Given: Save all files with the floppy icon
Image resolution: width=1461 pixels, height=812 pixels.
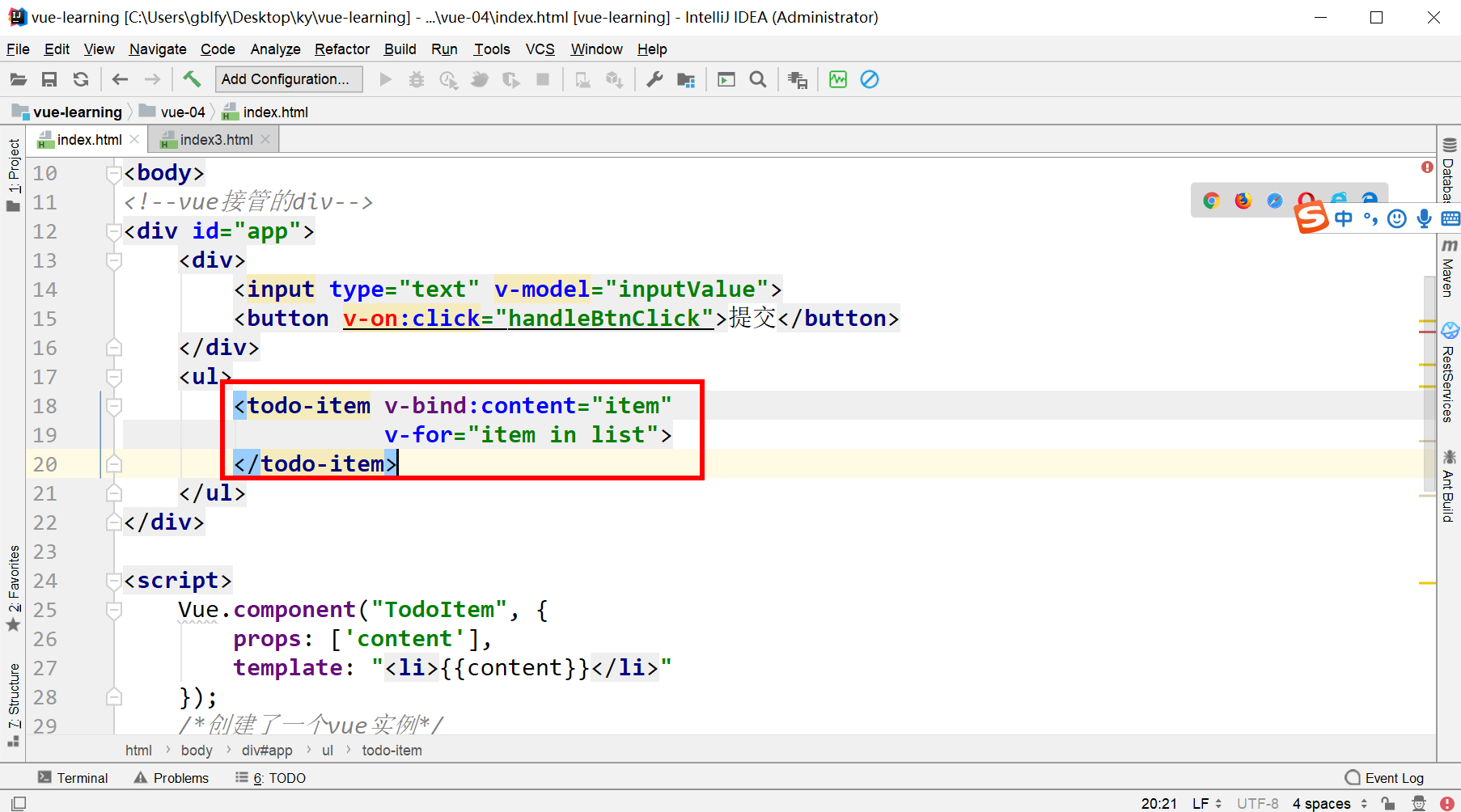Looking at the screenshot, I should [x=49, y=79].
